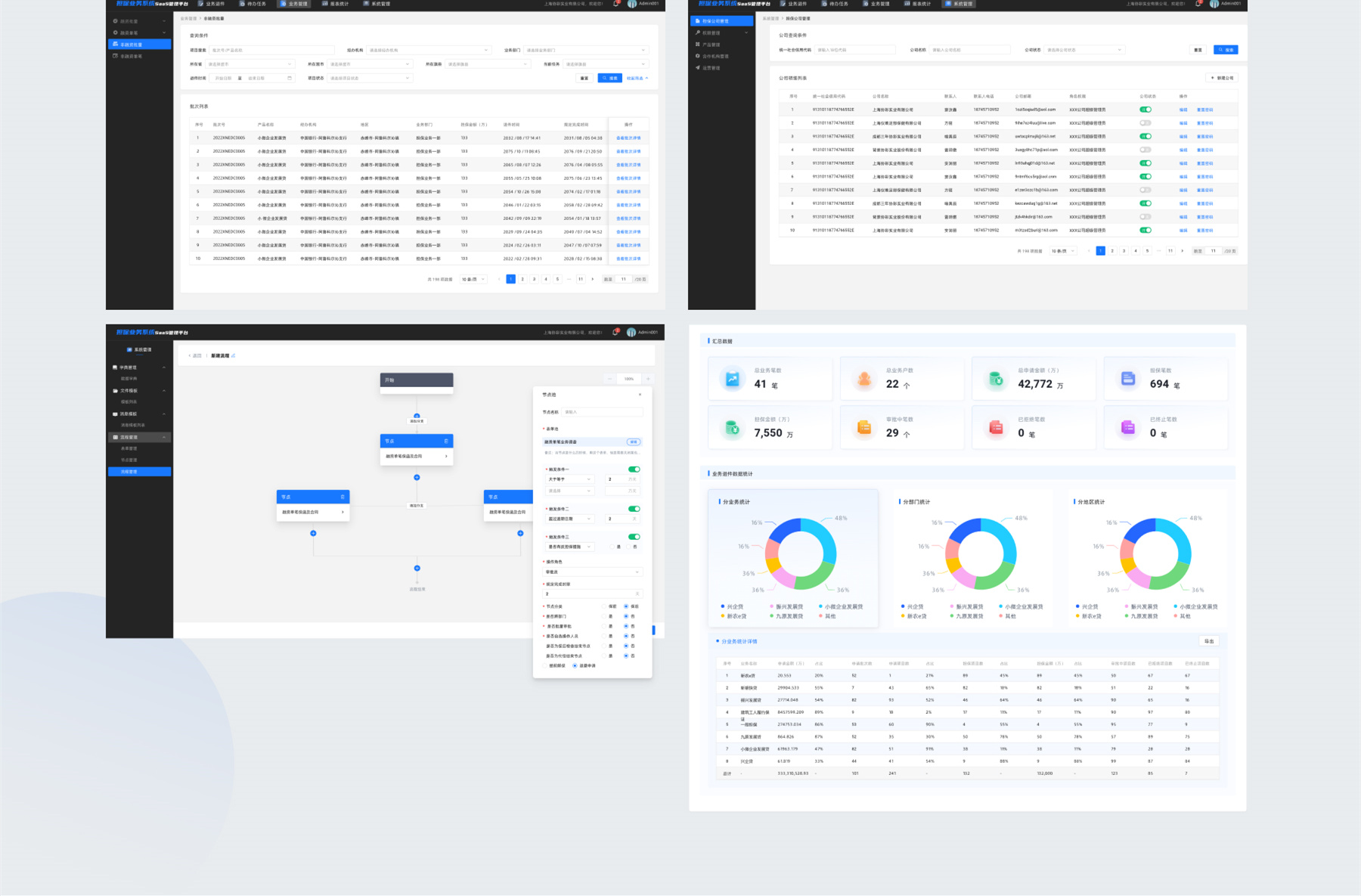Click the plus circle above 流程结束
The image size is (1361, 896).
click(x=417, y=568)
